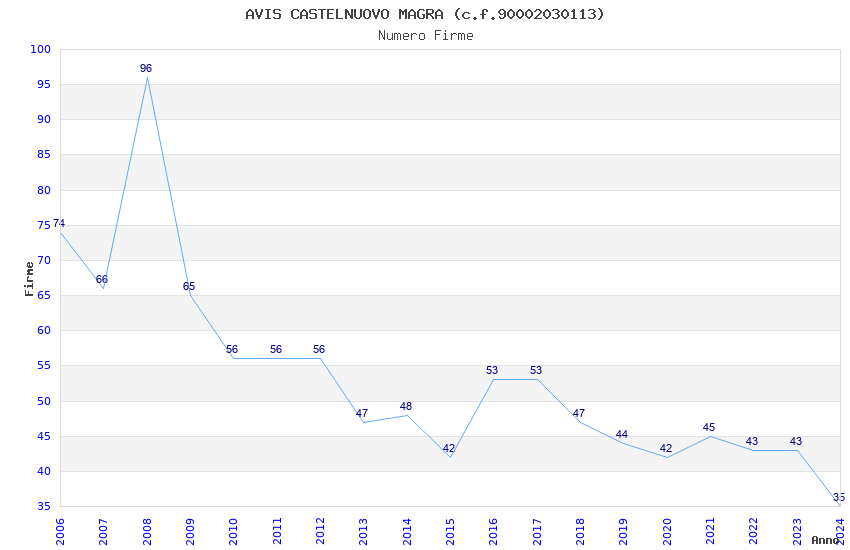Click the 2021 data label 45
Screen dimensions: 850x550
point(709,428)
